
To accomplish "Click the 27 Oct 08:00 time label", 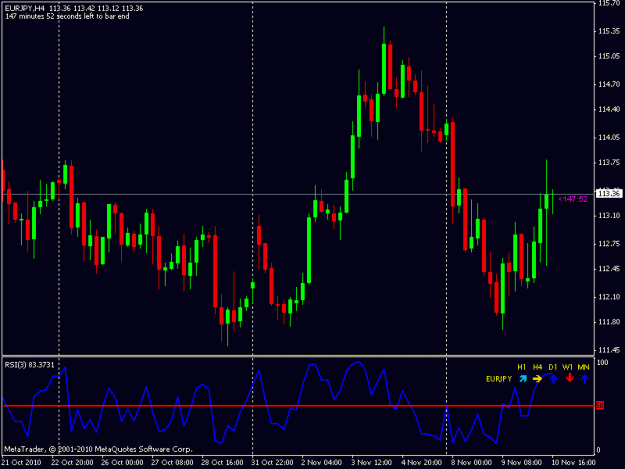I will [172, 463].
